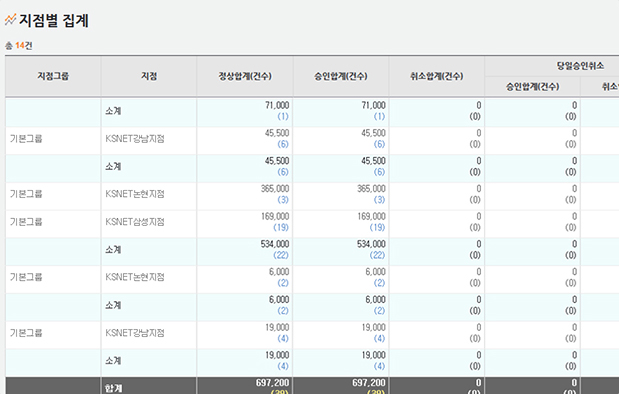Open (19) count link in 정상합계 for KSNET삼성지점
The width and height of the screenshot is (619, 394).
coord(281,227)
